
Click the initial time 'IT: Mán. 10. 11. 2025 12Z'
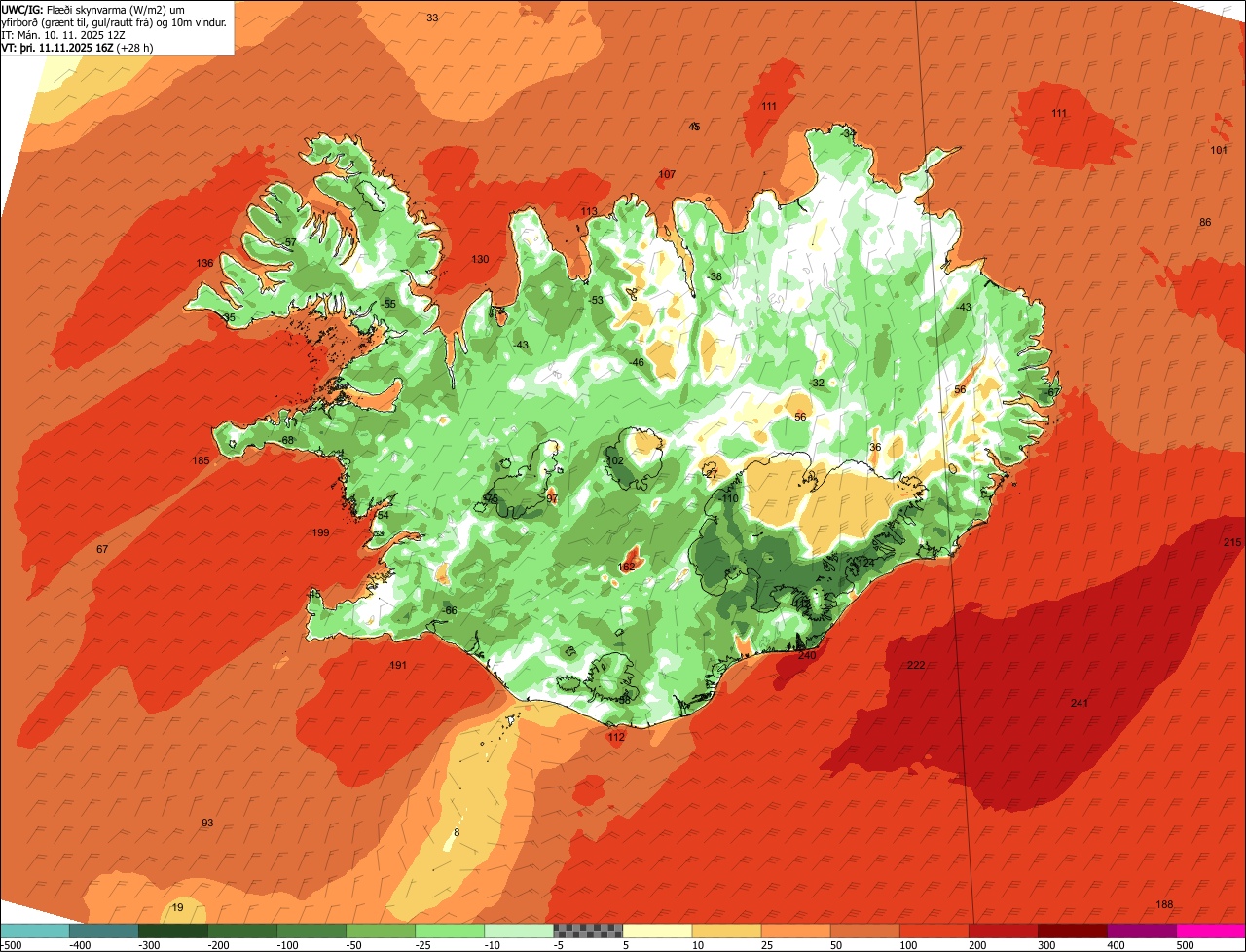(64, 34)
